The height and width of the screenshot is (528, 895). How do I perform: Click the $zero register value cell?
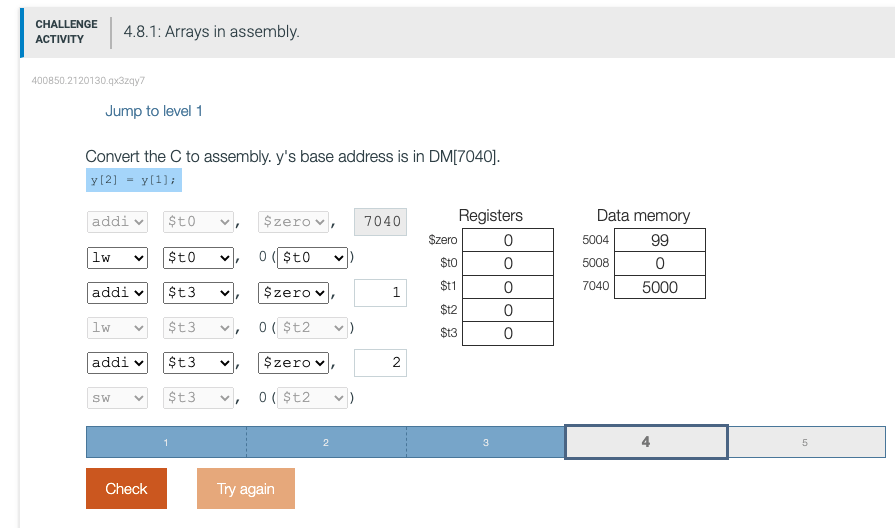pos(508,240)
